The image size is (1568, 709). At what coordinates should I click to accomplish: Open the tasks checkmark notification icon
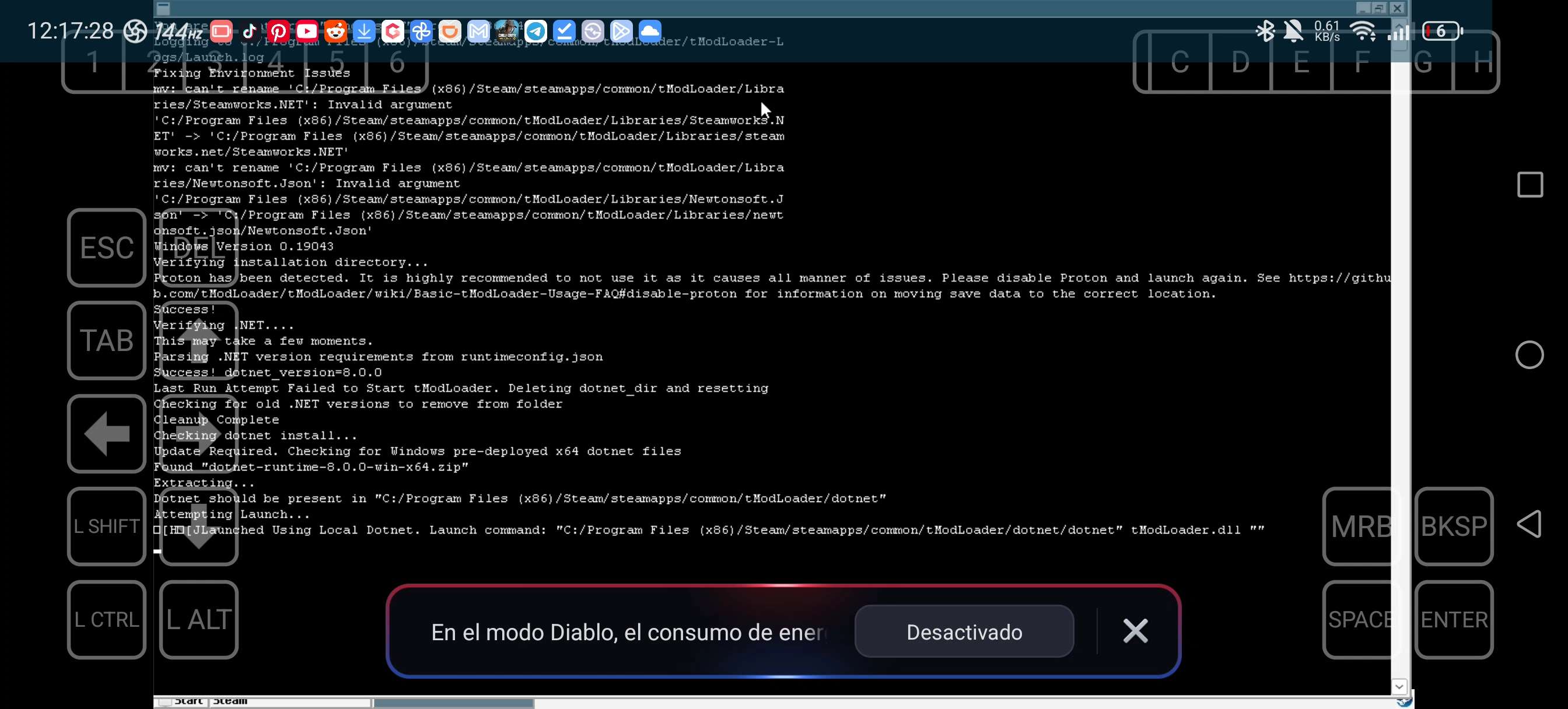[564, 30]
